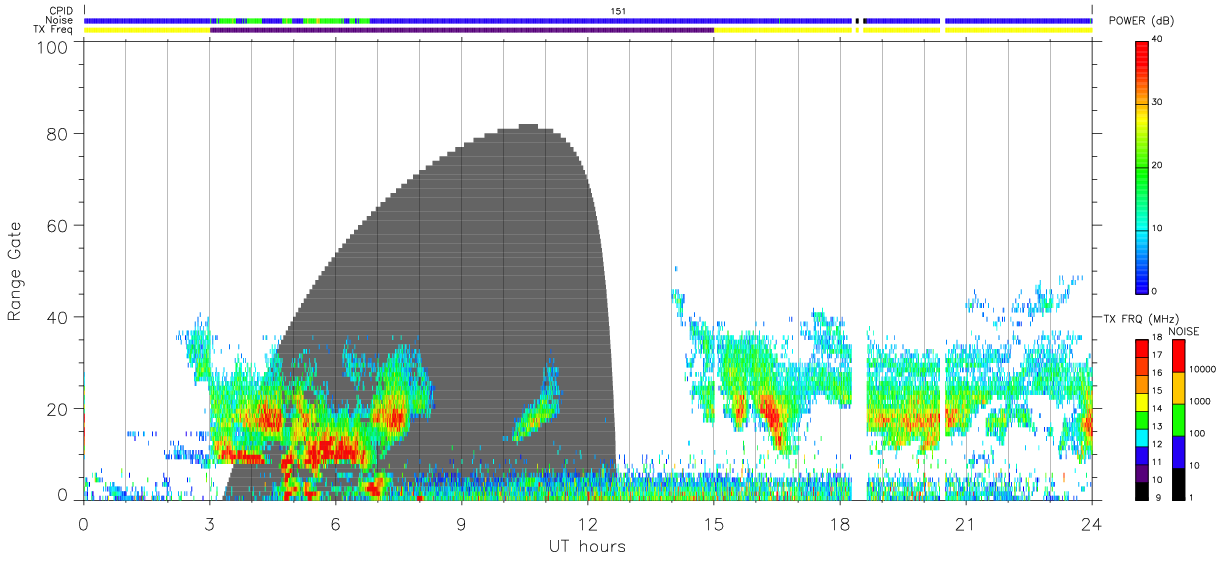Select the purple segment of the TX Freq strip
Screen dimensions: 1228x567
click(462, 30)
